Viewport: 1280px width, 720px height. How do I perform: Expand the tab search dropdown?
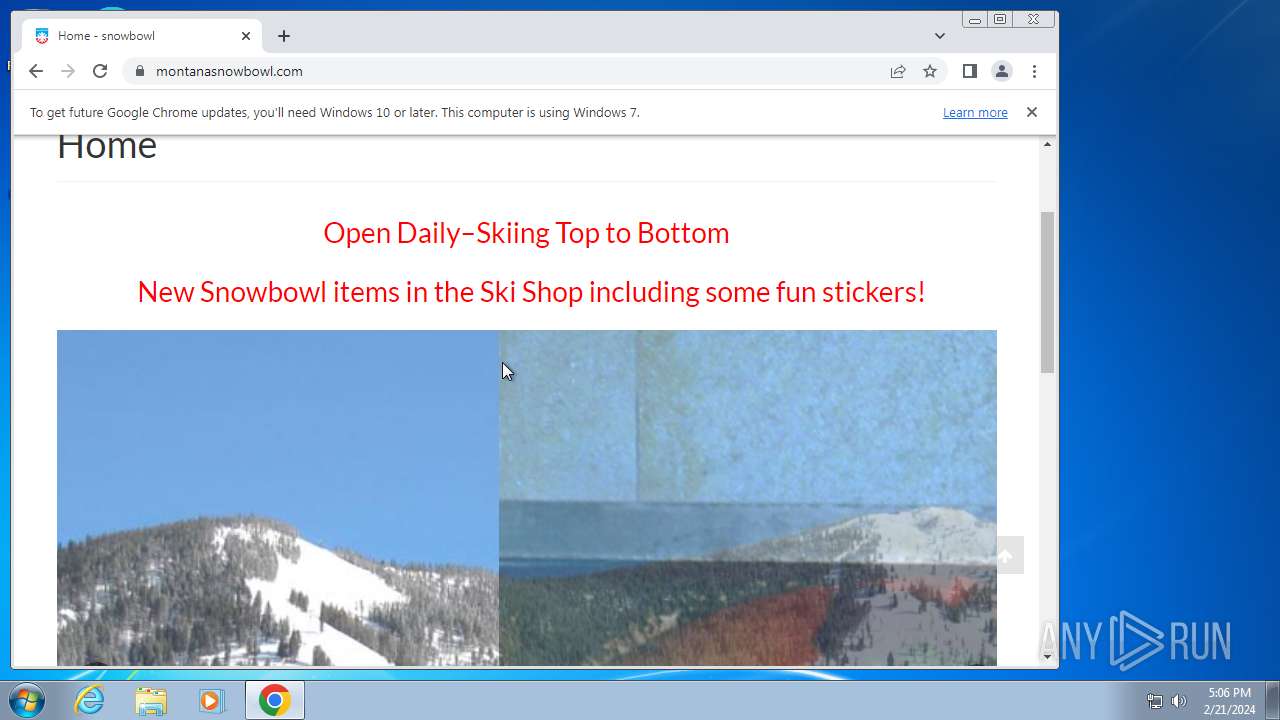click(x=940, y=36)
